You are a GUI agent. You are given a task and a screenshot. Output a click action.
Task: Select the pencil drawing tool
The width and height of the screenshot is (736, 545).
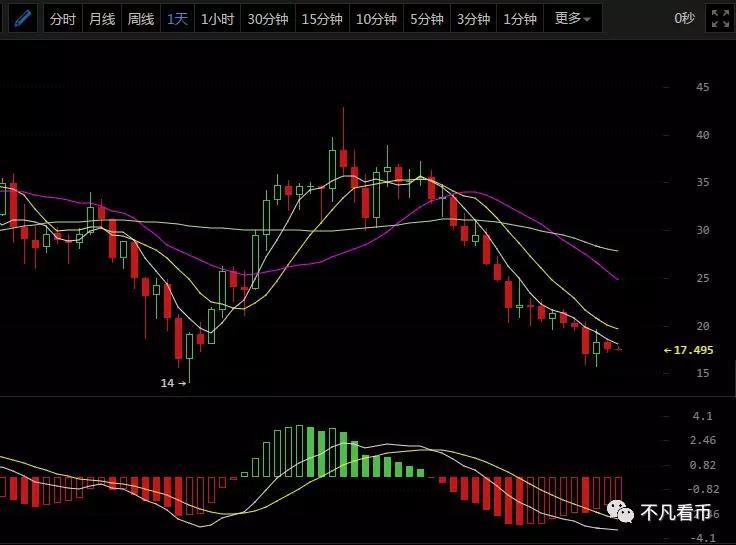click(22, 19)
